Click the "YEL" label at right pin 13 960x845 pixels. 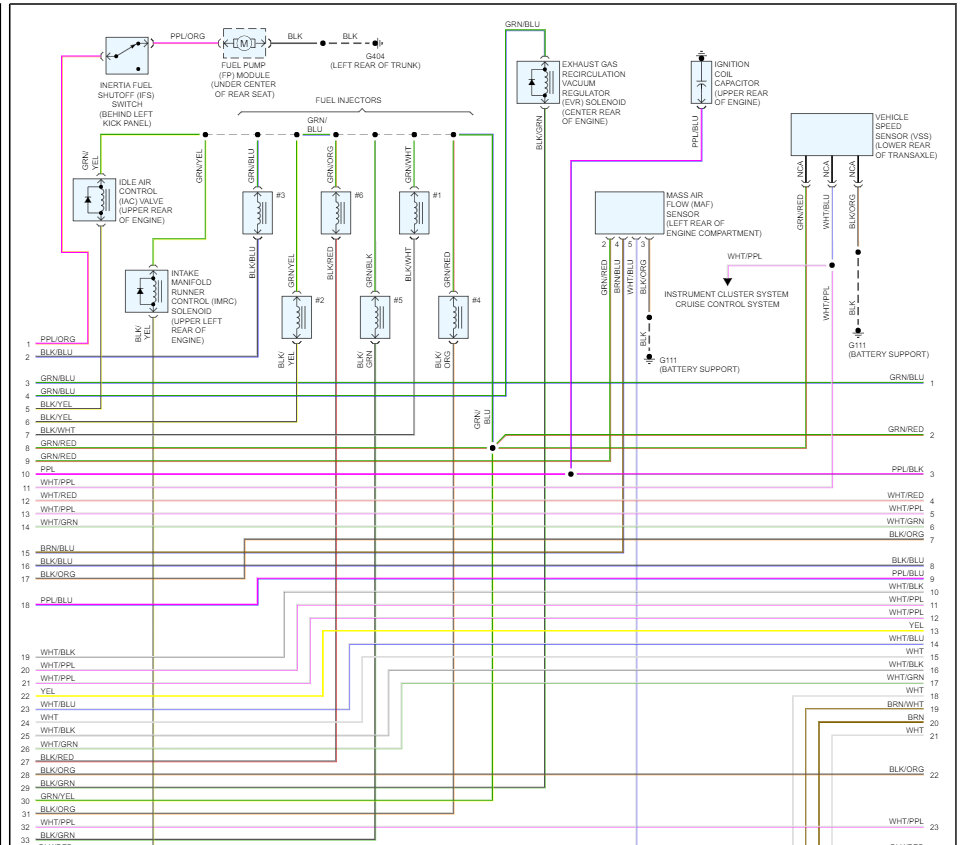(x=916, y=625)
